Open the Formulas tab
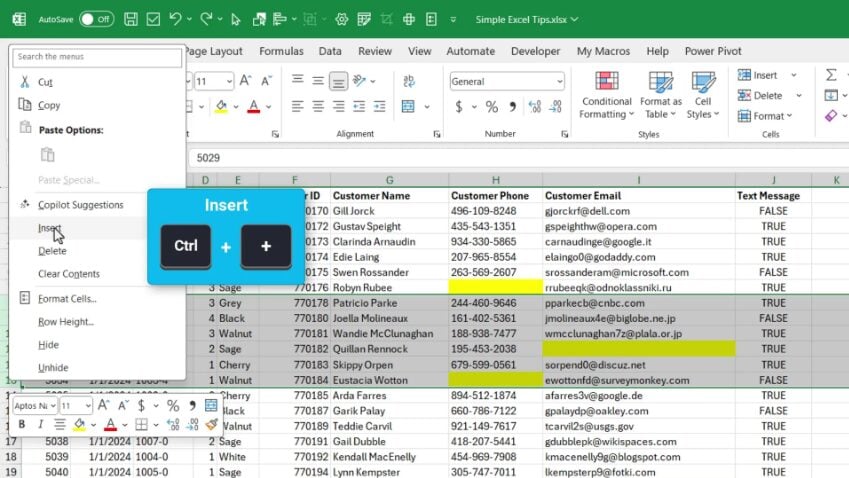The image size is (849, 478). click(281, 51)
